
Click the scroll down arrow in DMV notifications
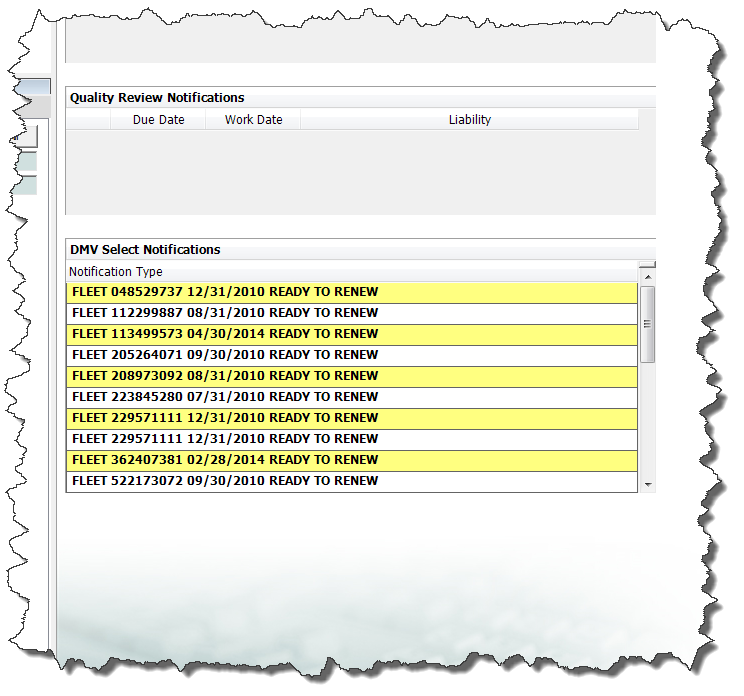pos(647,484)
